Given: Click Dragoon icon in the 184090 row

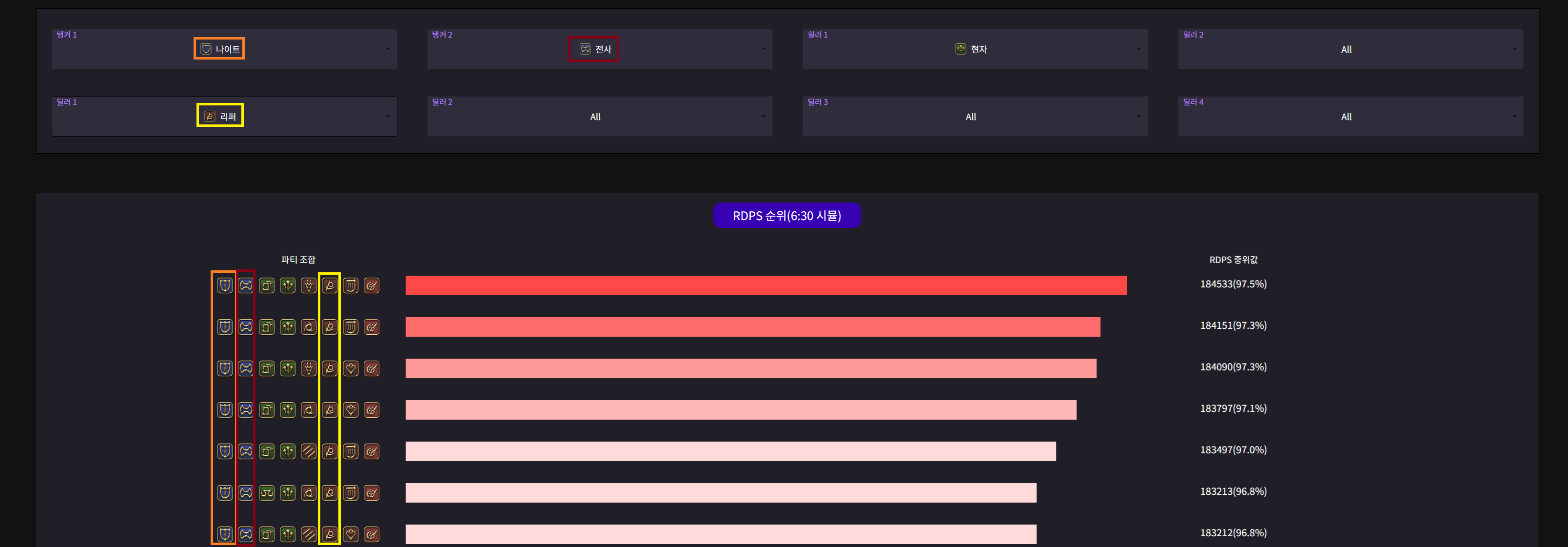Looking at the screenshot, I should [309, 368].
